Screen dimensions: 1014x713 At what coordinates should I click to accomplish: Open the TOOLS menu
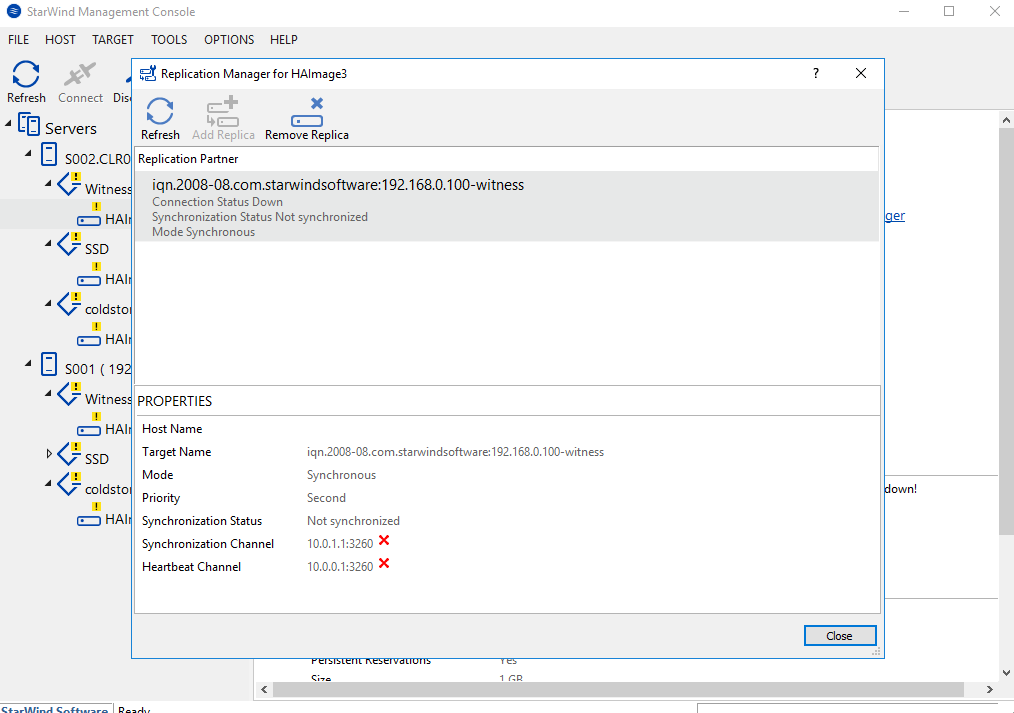(169, 40)
